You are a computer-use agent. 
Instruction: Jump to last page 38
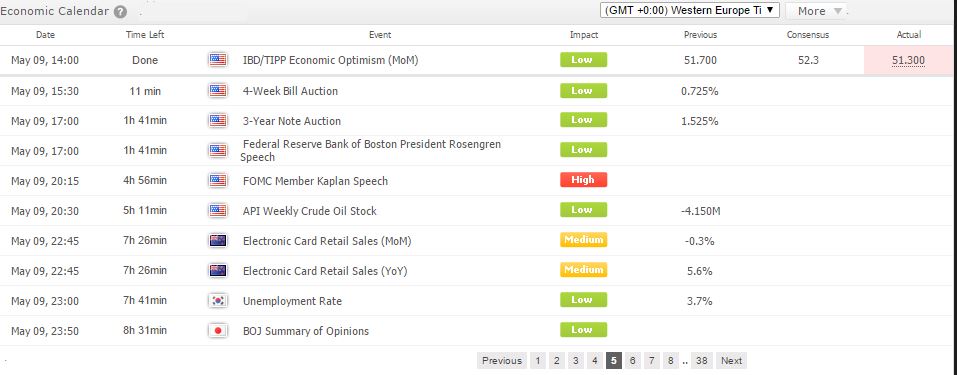click(702, 360)
